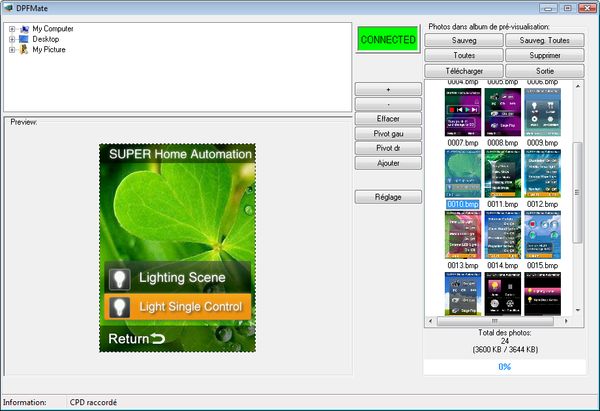Screen dimensions: 600x411
Task: Select Desktop label in tree
Action: [46, 39]
